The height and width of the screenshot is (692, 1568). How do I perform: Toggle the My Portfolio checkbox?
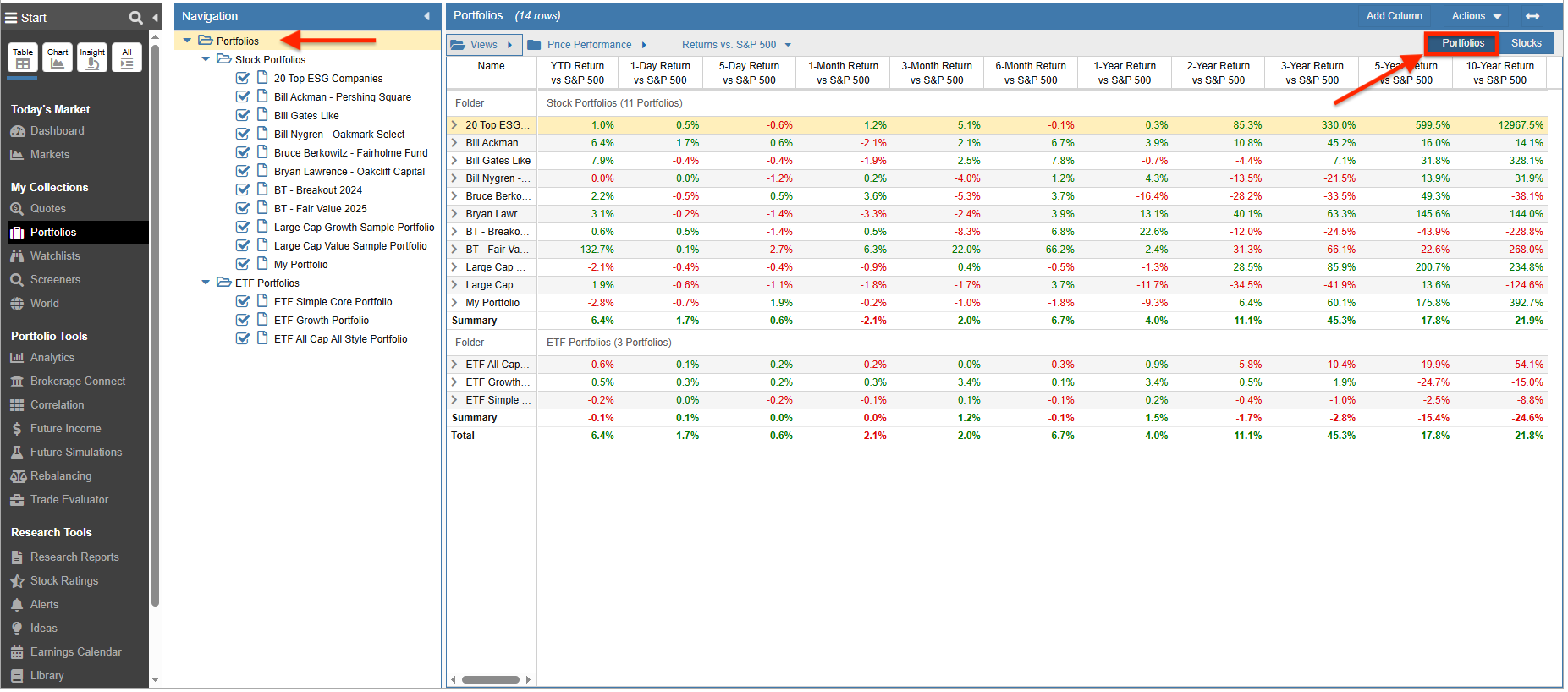[243, 264]
